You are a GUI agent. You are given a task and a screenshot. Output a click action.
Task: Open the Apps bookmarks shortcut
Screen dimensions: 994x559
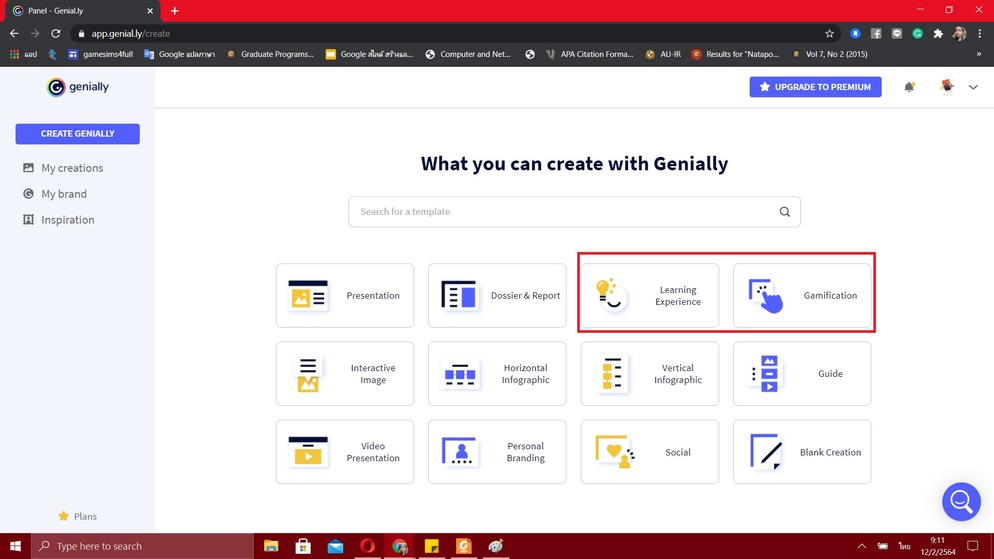point(23,54)
